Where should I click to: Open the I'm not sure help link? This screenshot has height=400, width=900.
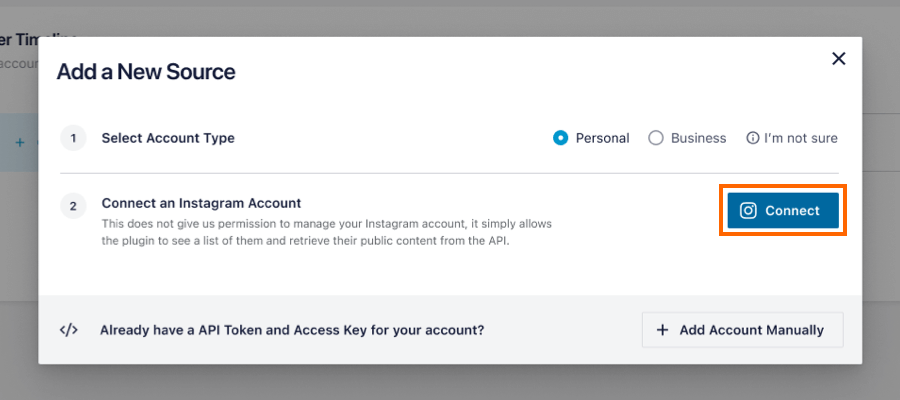800,138
